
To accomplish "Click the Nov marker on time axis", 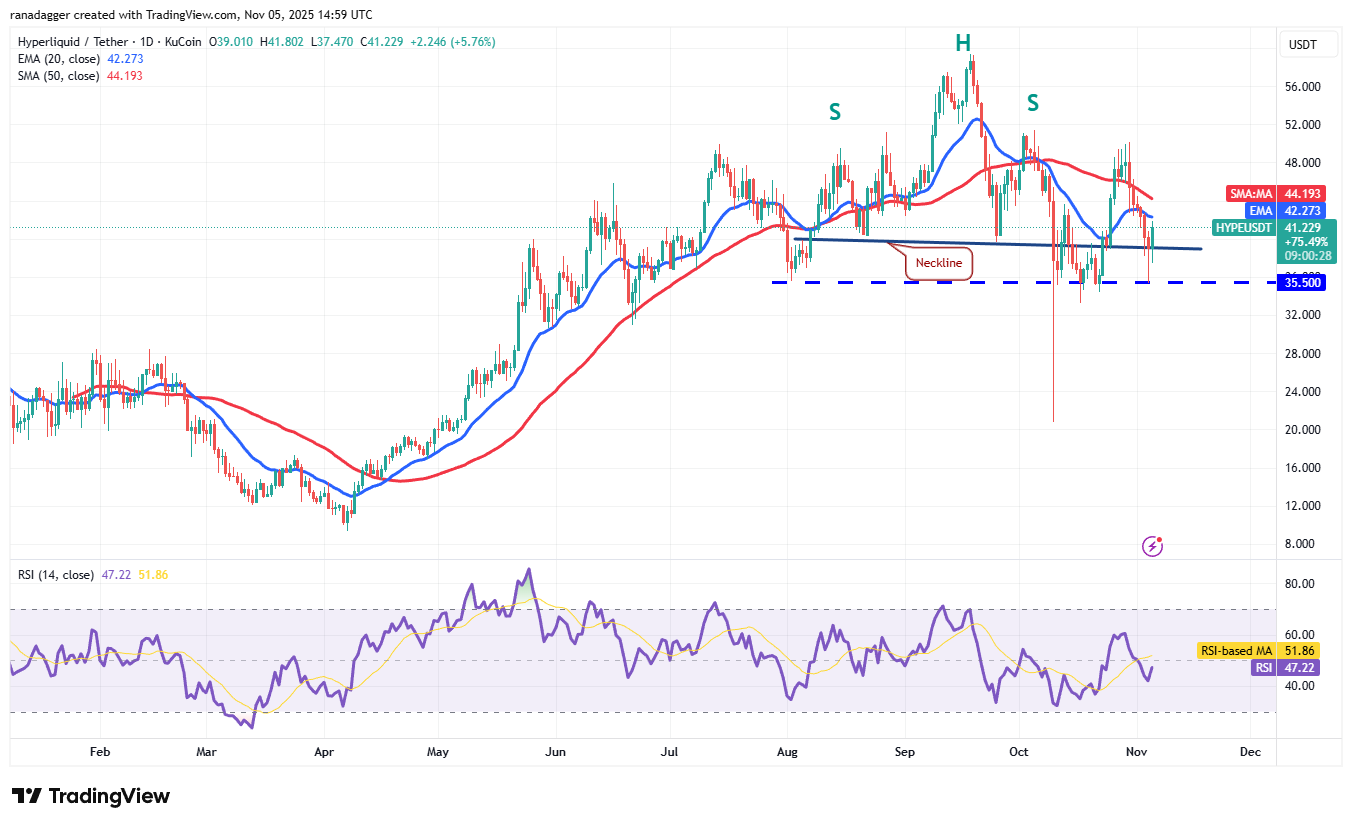I will tap(1136, 750).
